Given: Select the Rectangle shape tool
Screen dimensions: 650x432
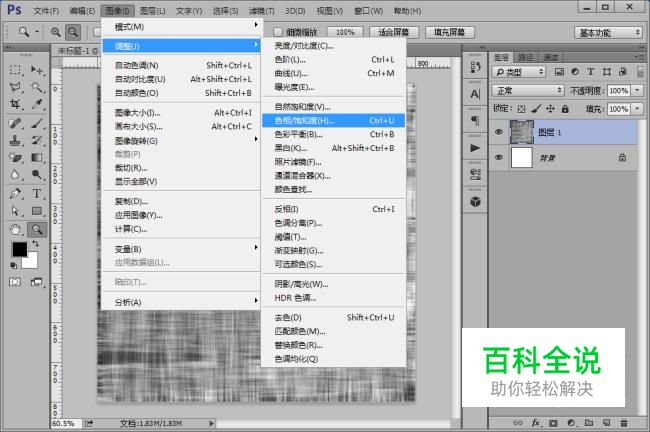Looking at the screenshot, I should coord(37,211).
